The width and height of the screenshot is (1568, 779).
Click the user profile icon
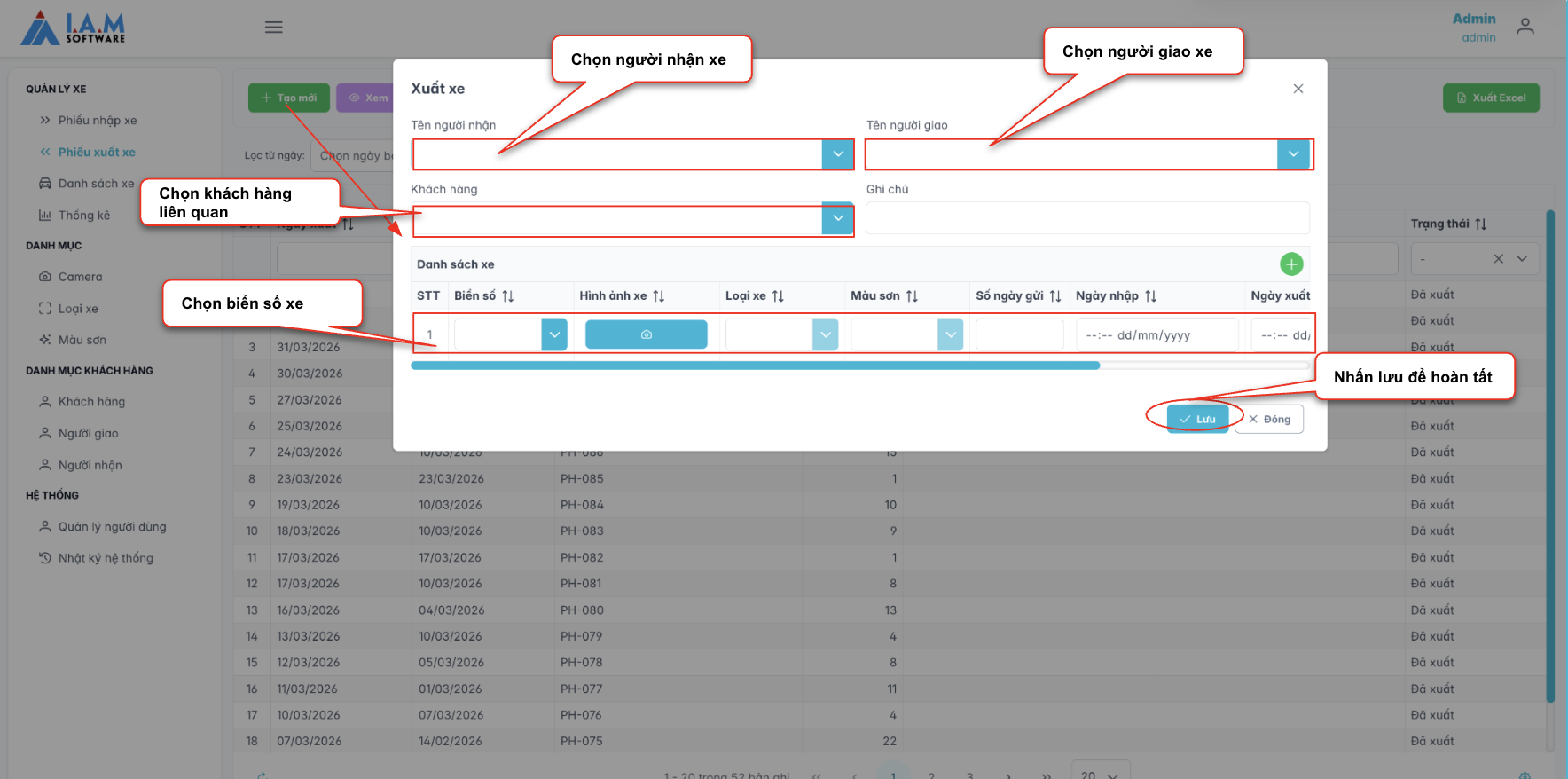[1525, 28]
